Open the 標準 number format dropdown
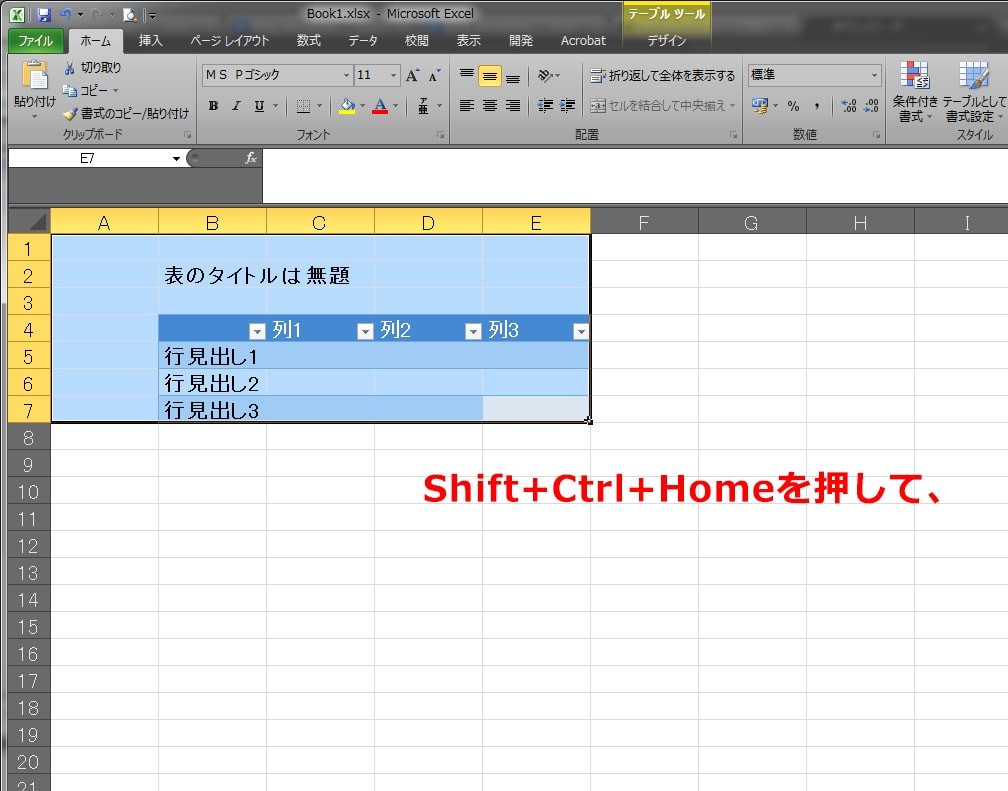The height and width of the screenshot is (791, 1008). click(876, 74)
